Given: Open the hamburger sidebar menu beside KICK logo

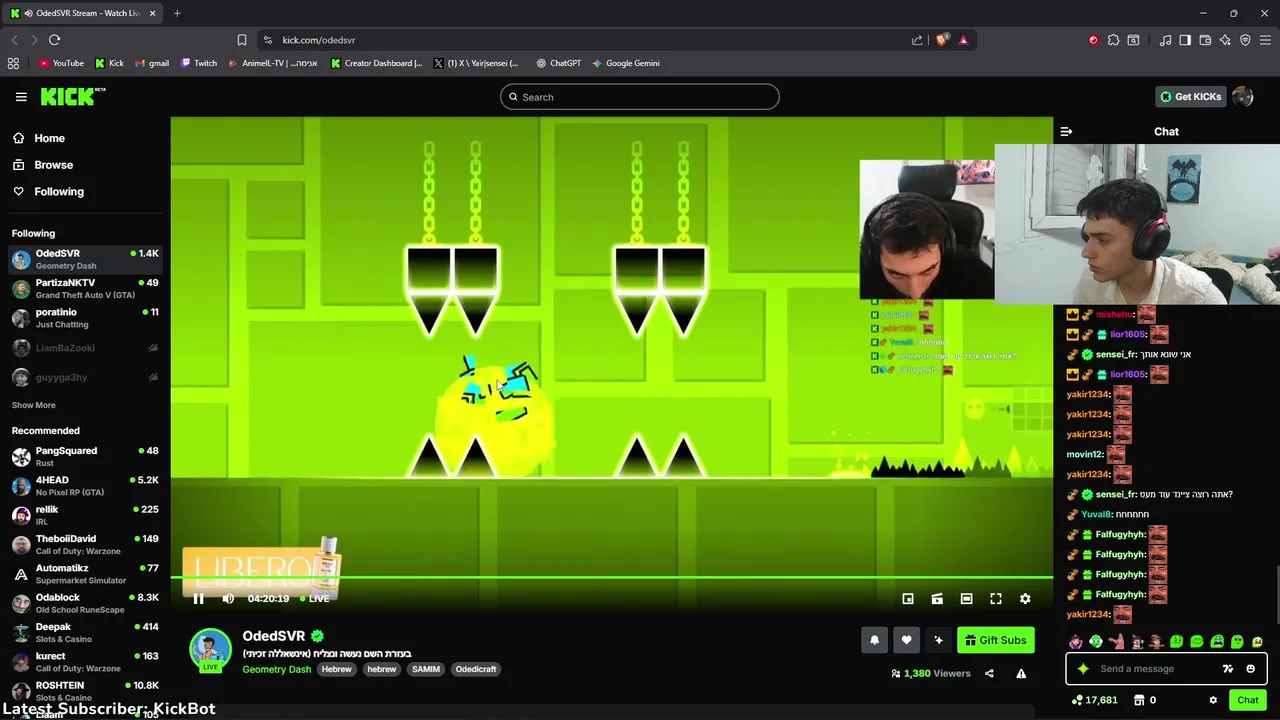Looking at the screenshot, I should point(21,97).
